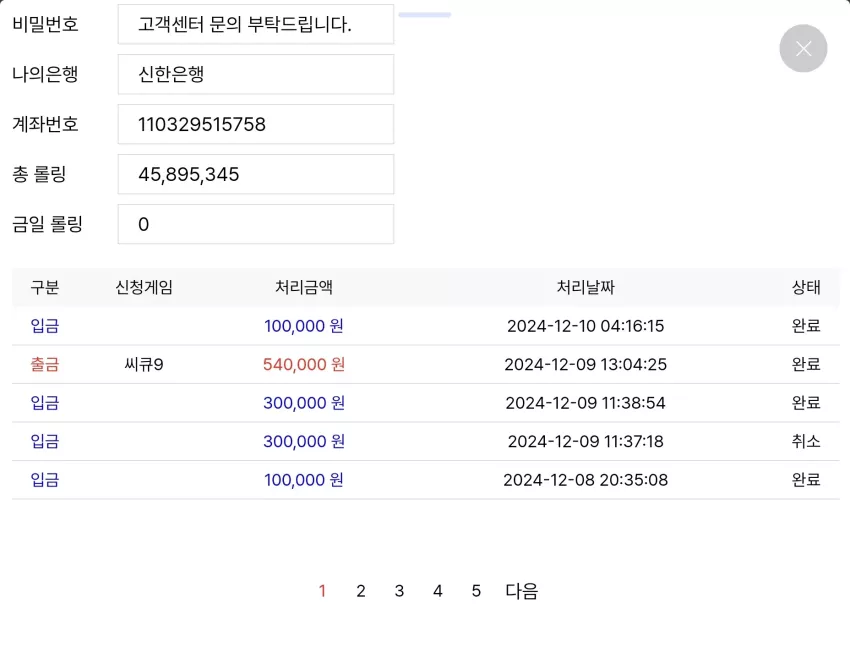Image resolution: width=850 pixels, height=653 pixels.
Task: Click the 상태 column header
Action: 806,287
